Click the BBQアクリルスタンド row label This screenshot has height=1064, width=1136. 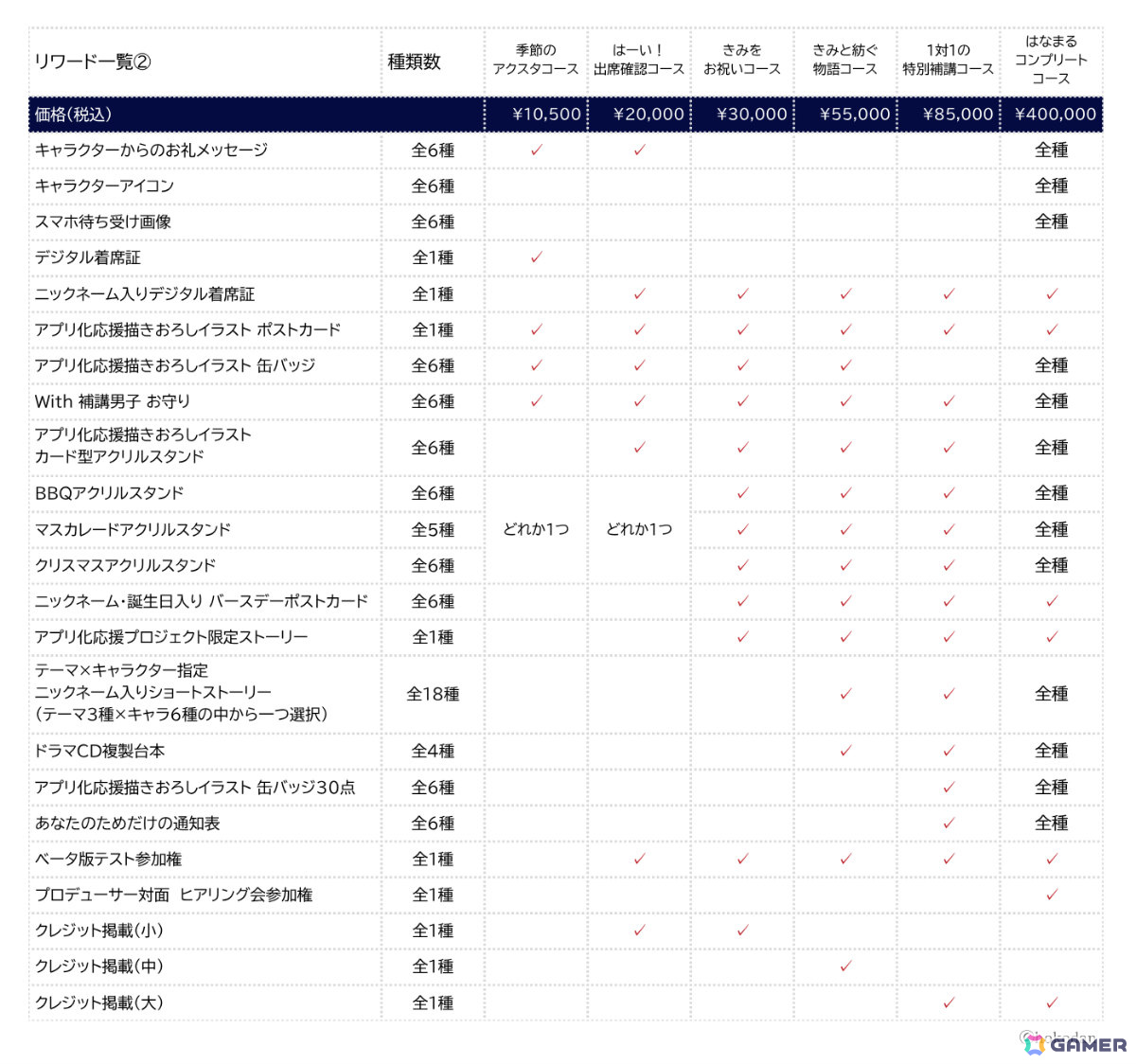coord(109,493)
